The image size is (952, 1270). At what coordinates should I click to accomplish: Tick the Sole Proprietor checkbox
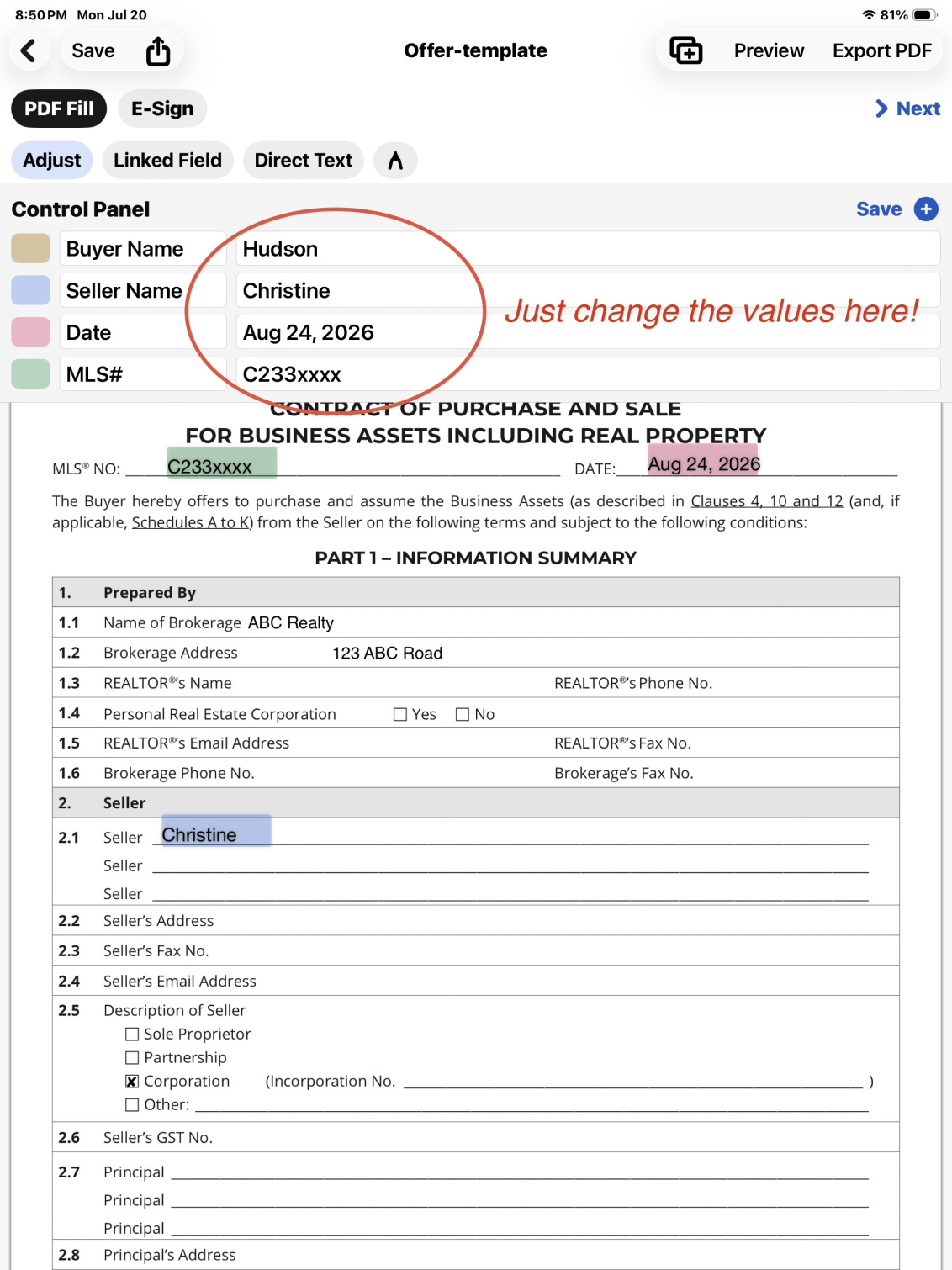pos(132,1035)
